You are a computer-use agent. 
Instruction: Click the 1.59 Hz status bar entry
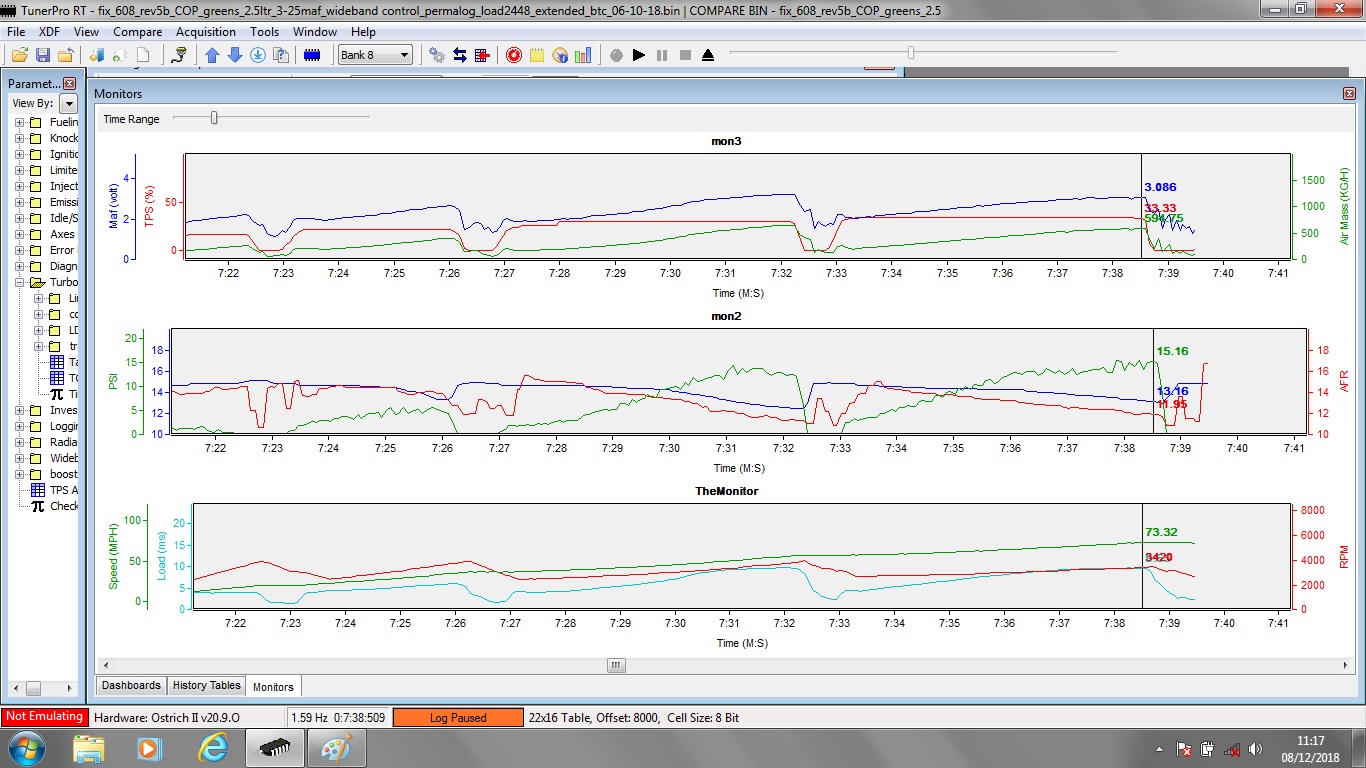pyautogui.click(x=307, y=717)
